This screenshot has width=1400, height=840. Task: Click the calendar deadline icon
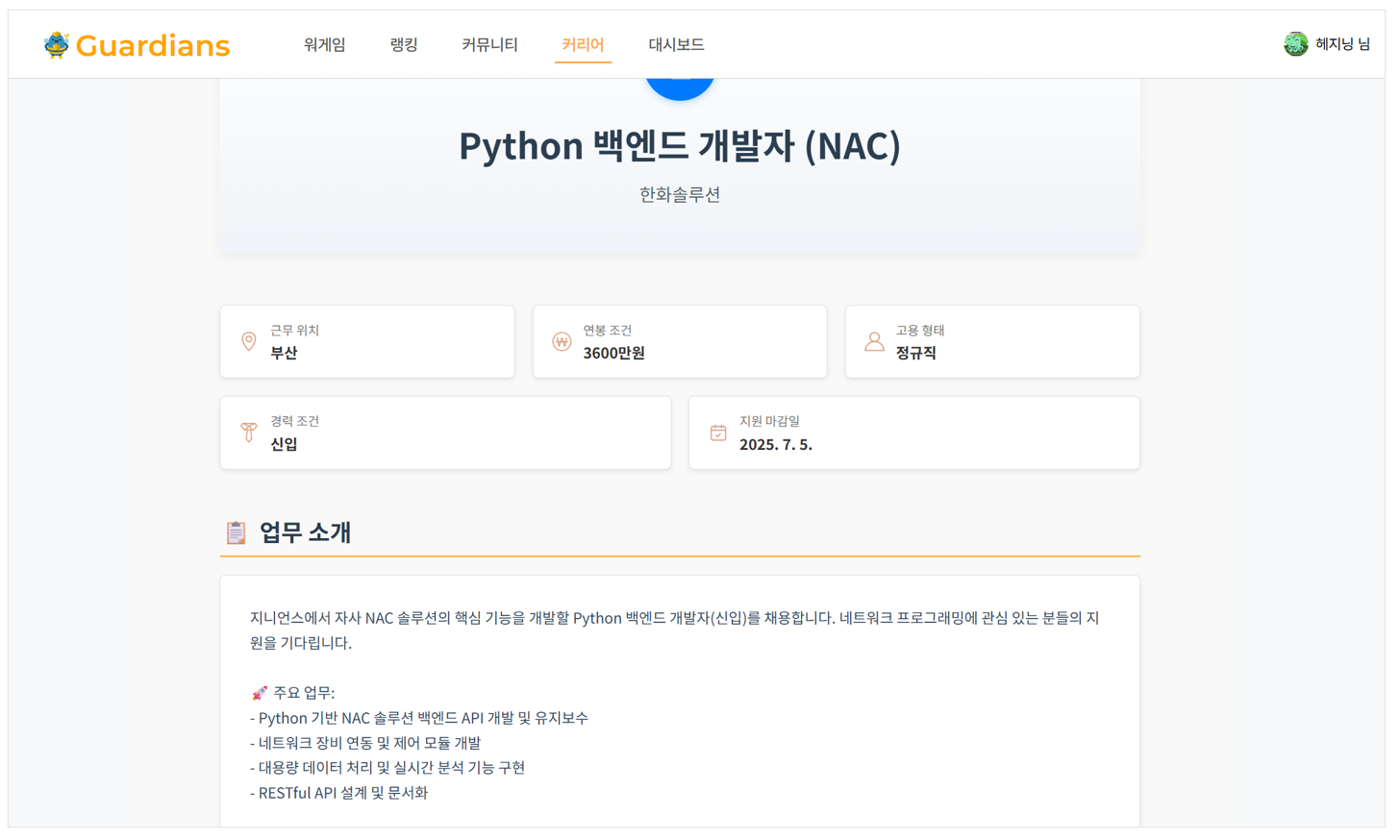point(718,432)
